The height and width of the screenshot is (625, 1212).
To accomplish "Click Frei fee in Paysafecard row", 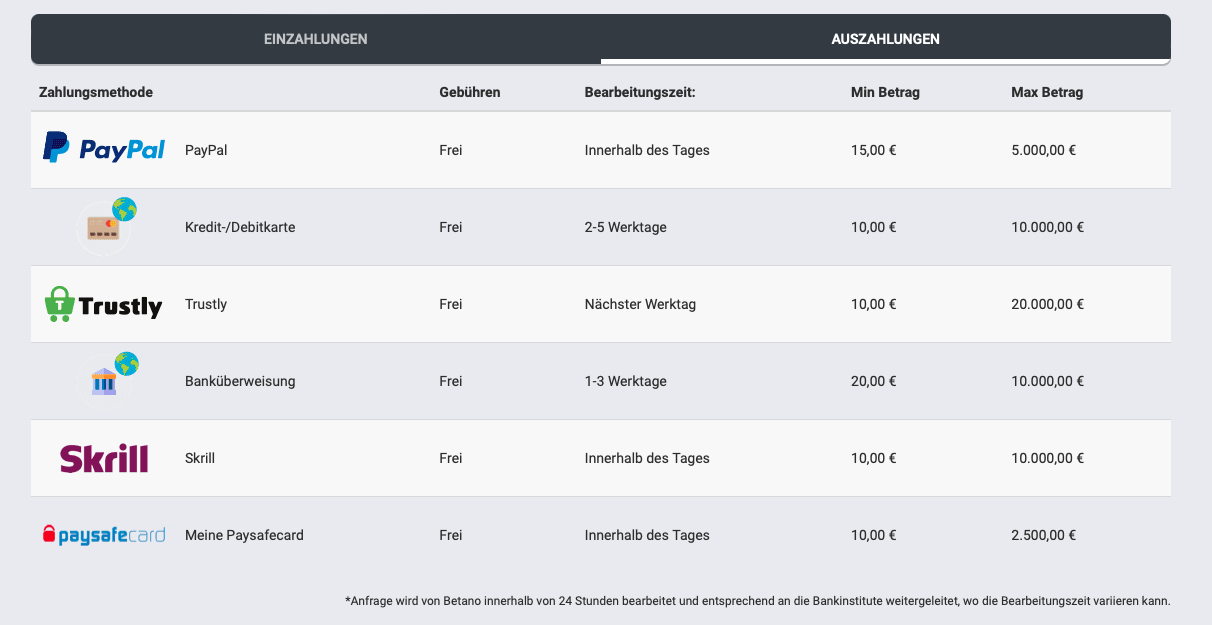I will [x=451, y=535].
